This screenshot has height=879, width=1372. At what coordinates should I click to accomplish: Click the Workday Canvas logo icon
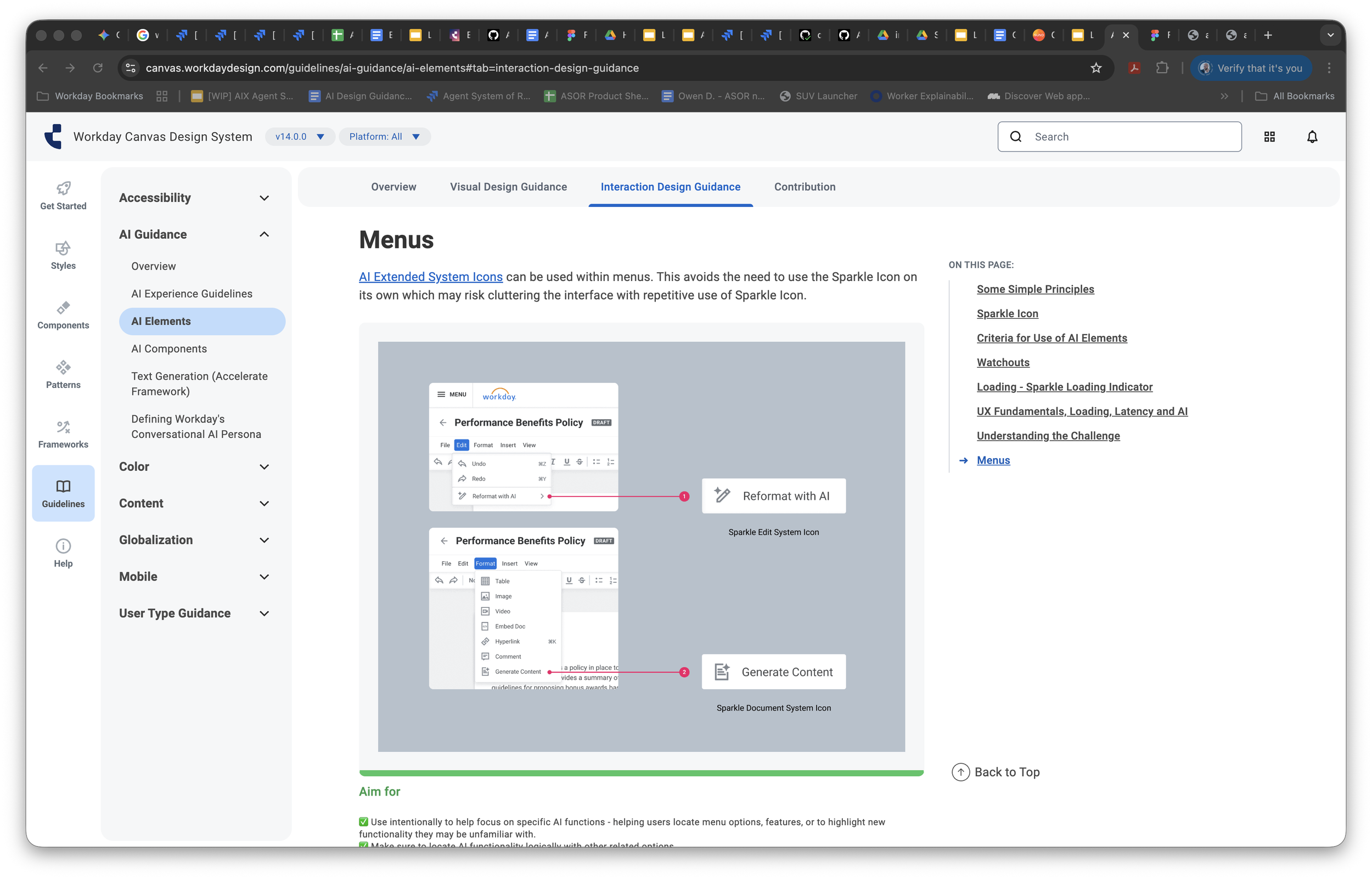[x=53, y=137]
